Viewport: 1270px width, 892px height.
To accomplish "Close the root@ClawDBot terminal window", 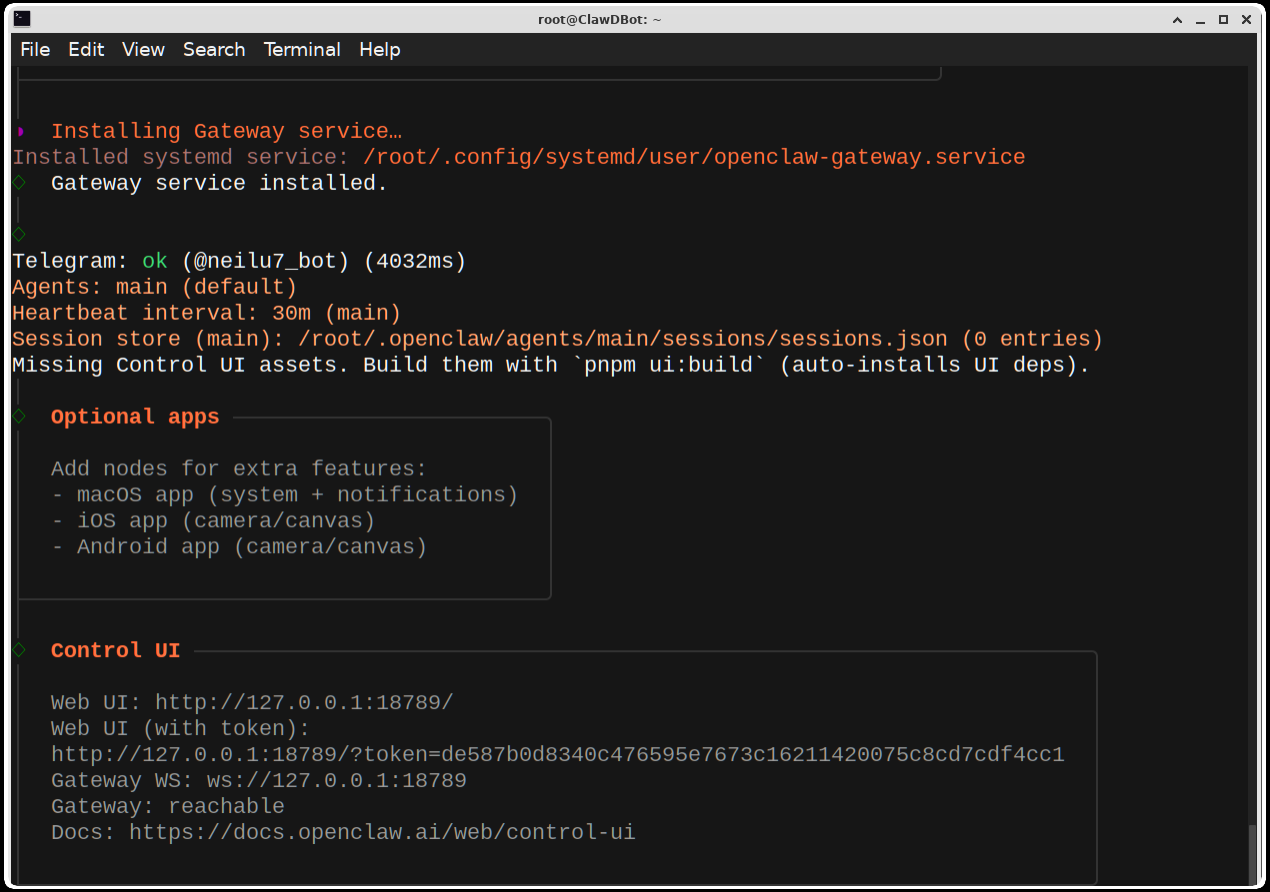I will point(1247,19).
